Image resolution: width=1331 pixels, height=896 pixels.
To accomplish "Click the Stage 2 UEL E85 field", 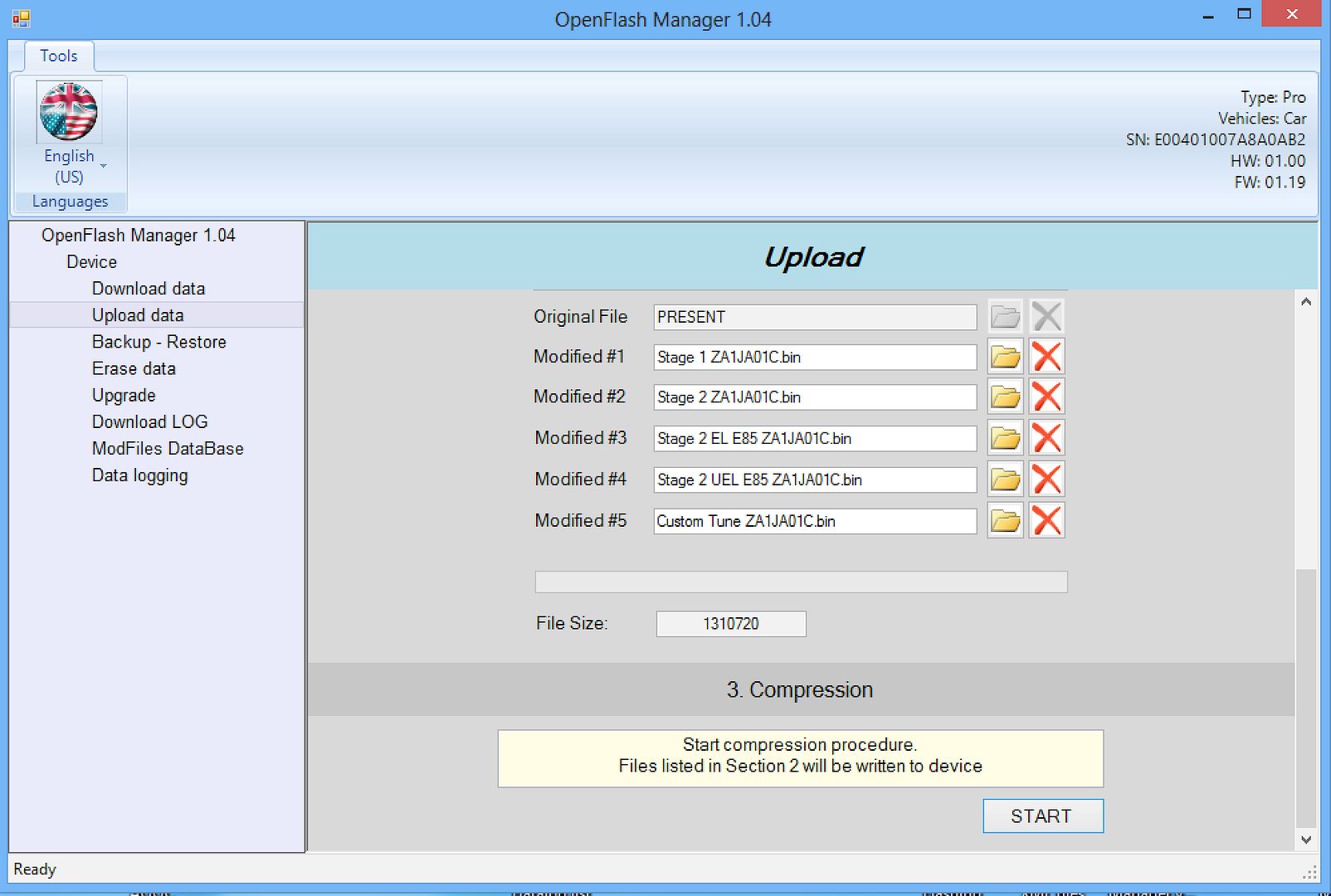I will [x=815, y=480].
